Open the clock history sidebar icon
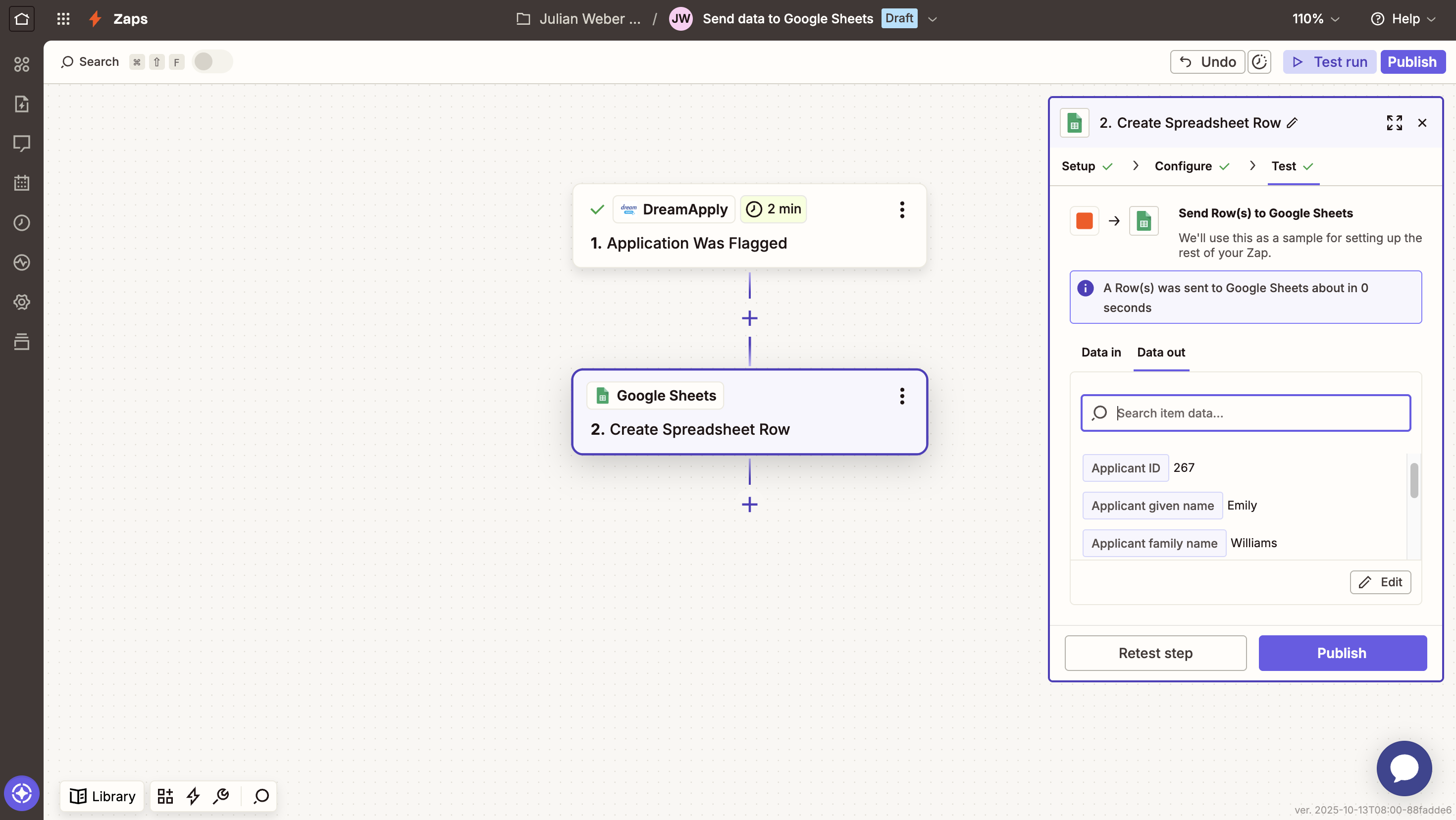 tap(21, 223)
